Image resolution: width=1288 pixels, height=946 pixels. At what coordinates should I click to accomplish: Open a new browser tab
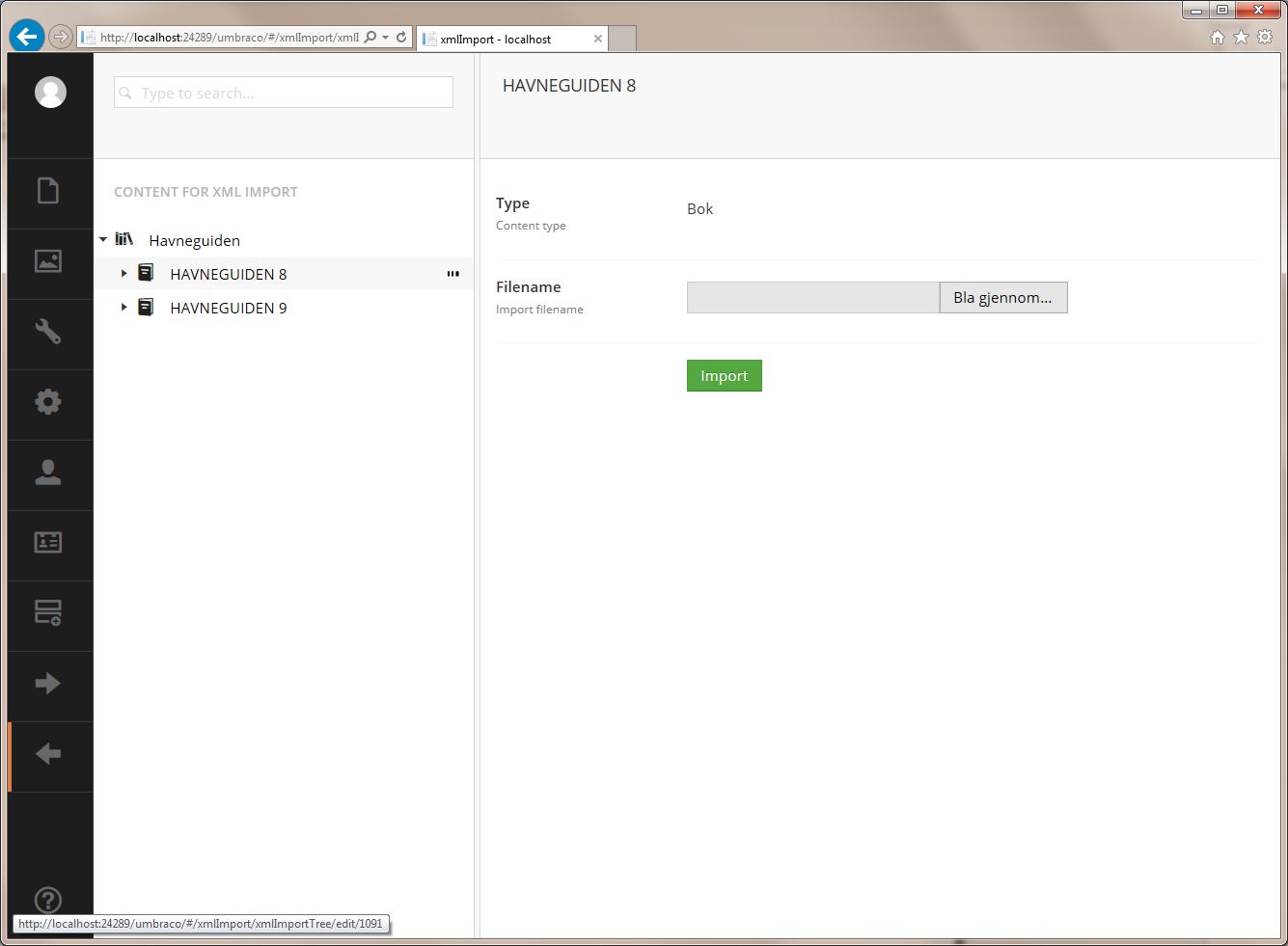(622, 39)
